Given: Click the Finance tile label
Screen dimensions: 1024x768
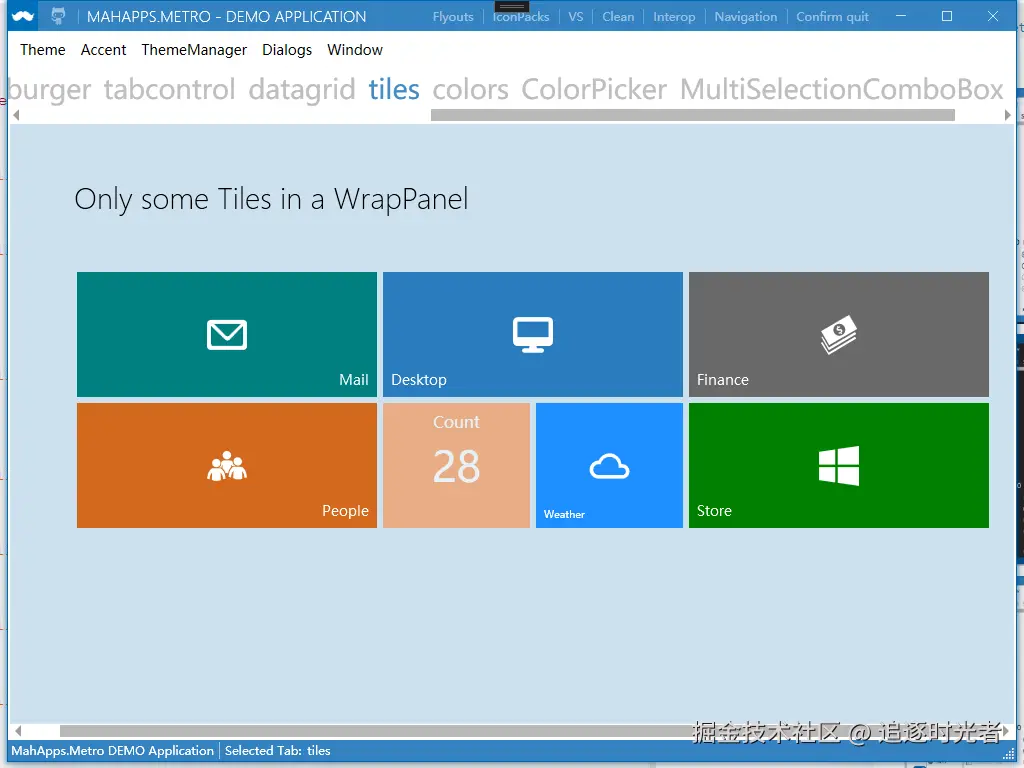Looking at the screenshot, I should point(722,379).
